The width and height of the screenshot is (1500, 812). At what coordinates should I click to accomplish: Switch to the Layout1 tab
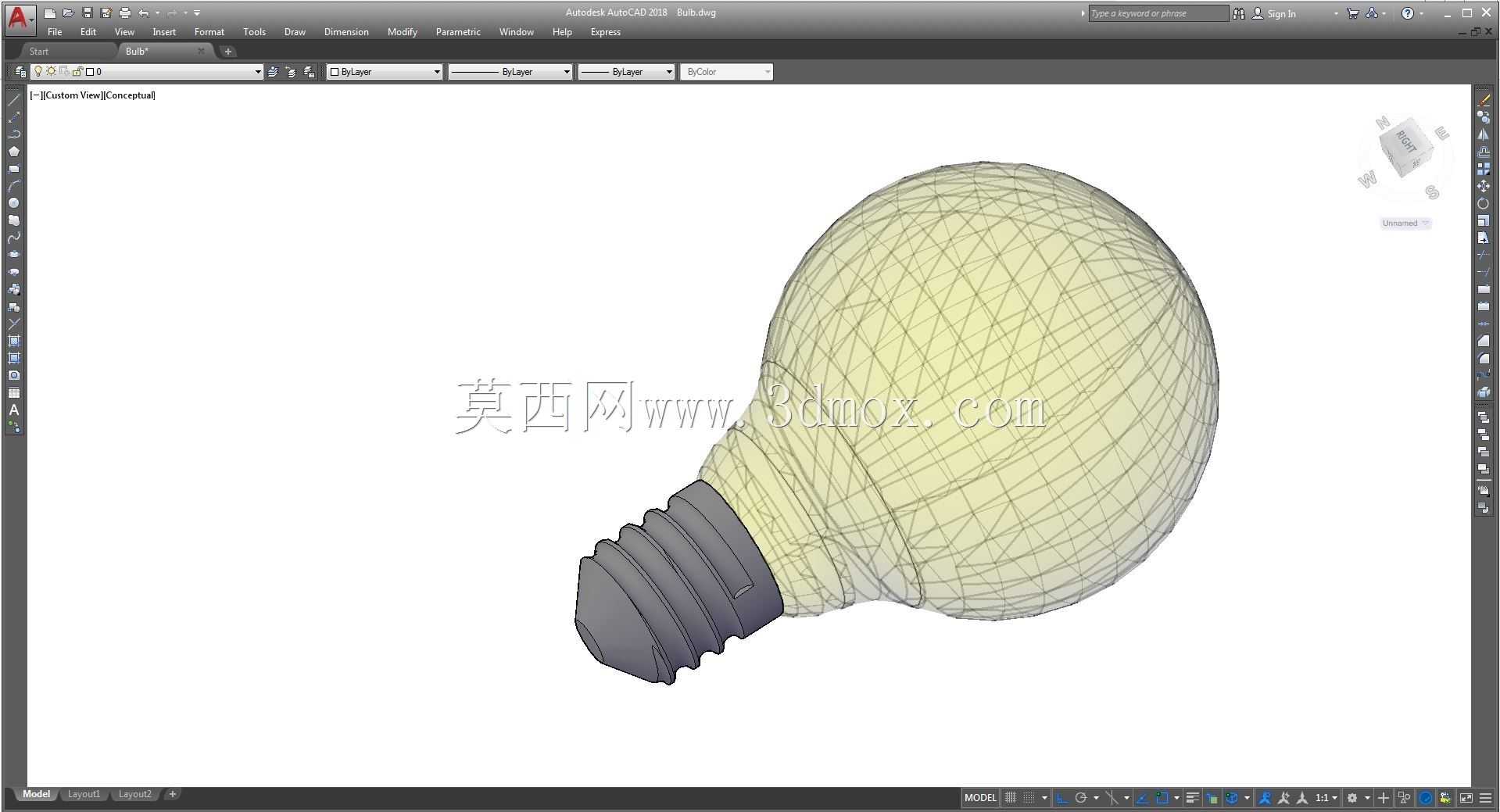point(84,794)
